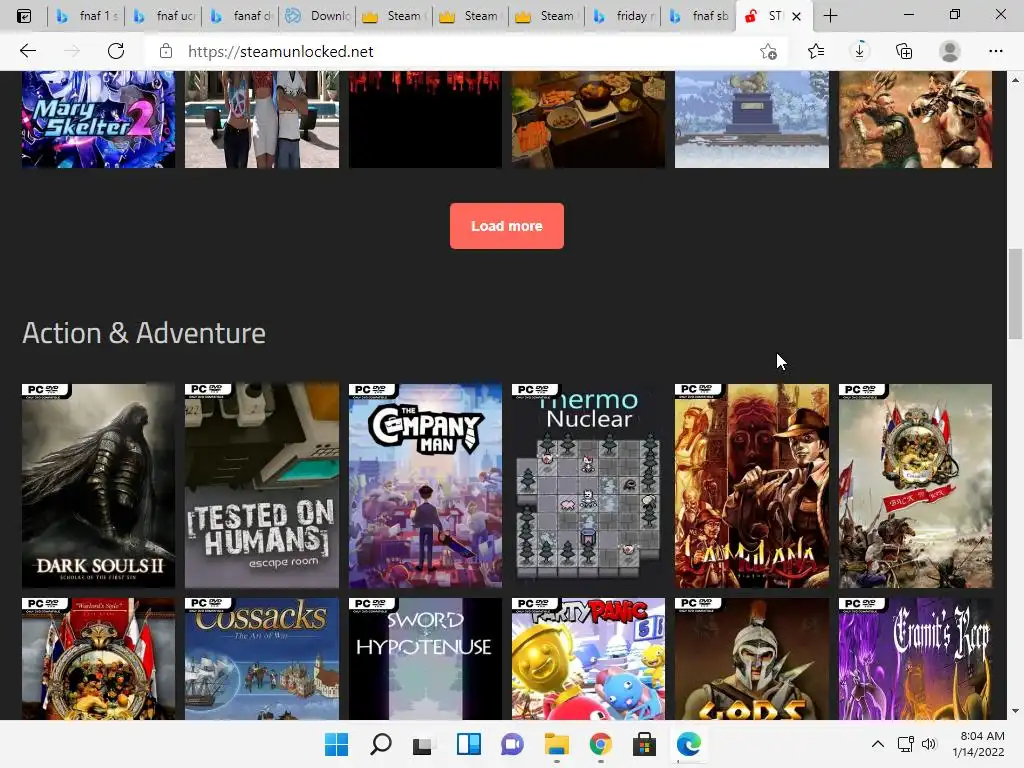Viewport: 1024px width, 768px height.
Task: Open Task View on the taskbar
Action: coord(424,744)
